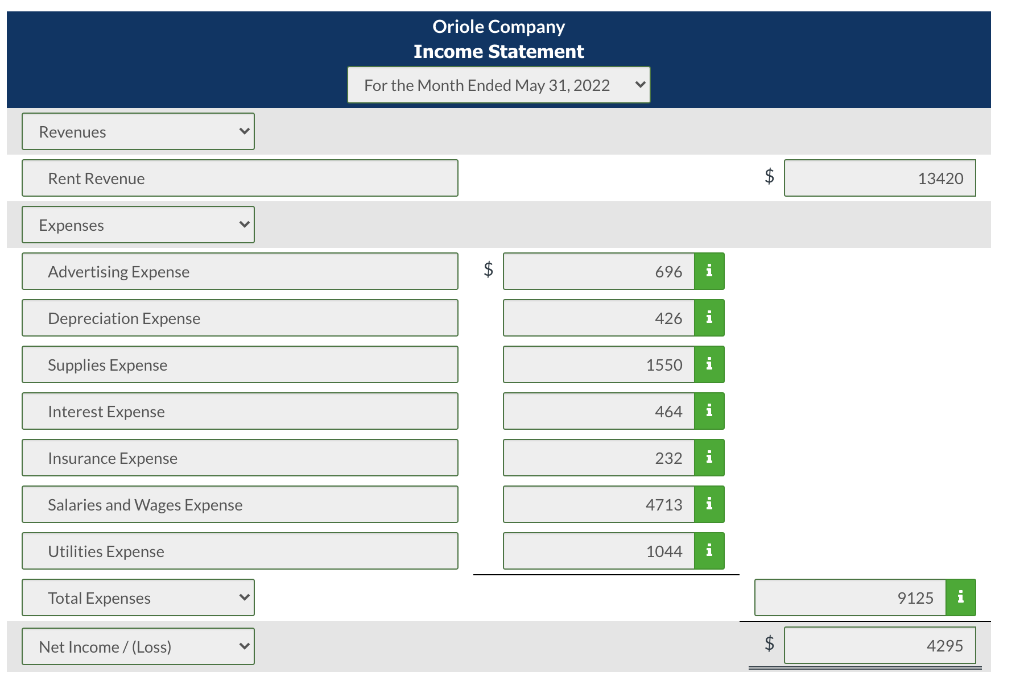Click the info icon beside Depreciation Expense amount
The image size is (1024, 689).
coord(711,317)
